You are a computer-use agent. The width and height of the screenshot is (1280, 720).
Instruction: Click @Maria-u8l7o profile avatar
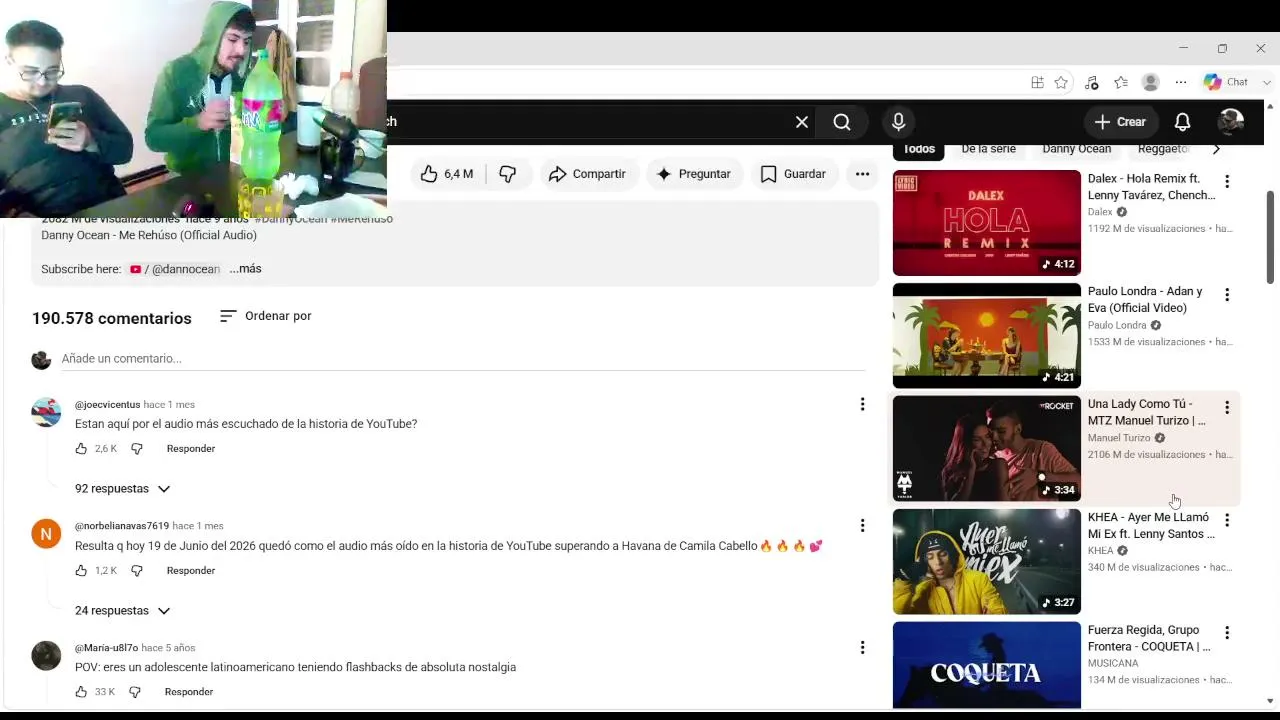click(46, 656)
